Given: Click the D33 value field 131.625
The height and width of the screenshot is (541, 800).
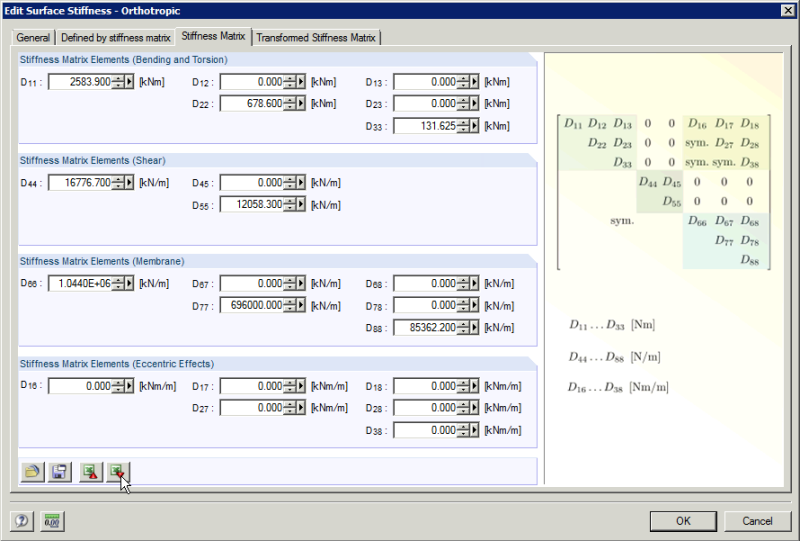Looking at the screenshot, I should click(x=426, y=126).
